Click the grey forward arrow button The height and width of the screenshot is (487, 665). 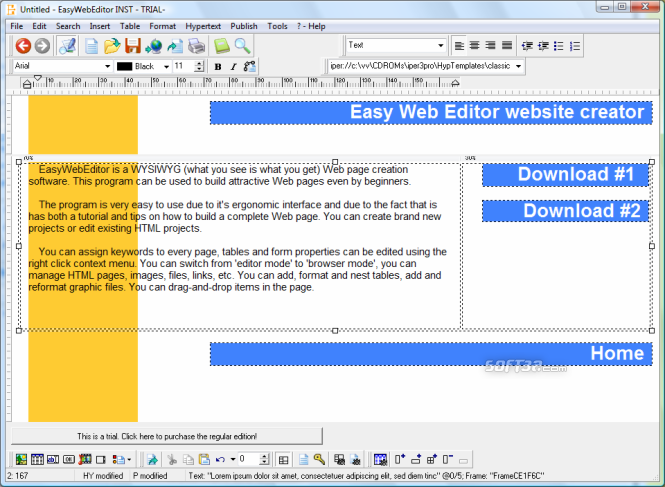[42, 46]
